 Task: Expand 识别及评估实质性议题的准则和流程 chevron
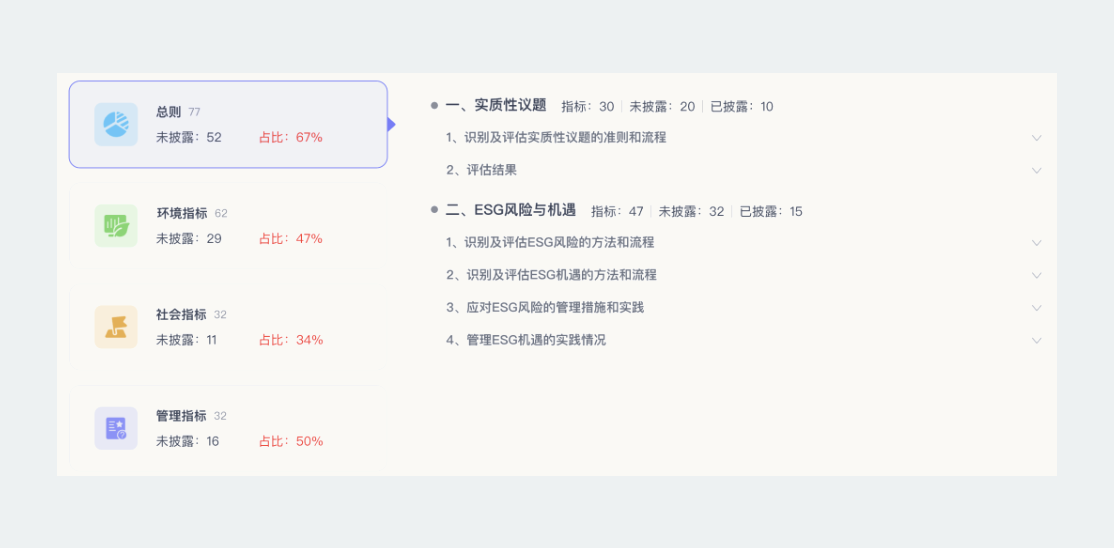1036,138
